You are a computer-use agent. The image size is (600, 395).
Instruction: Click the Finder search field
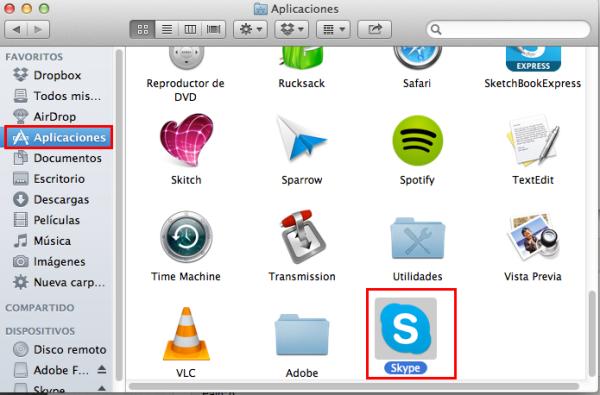pyautogui.click(x=508, y=29)
